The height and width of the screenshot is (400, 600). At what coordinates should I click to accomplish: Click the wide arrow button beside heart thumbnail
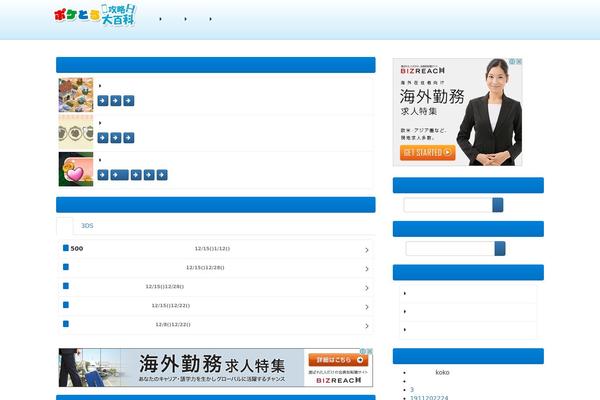(119, 175)
